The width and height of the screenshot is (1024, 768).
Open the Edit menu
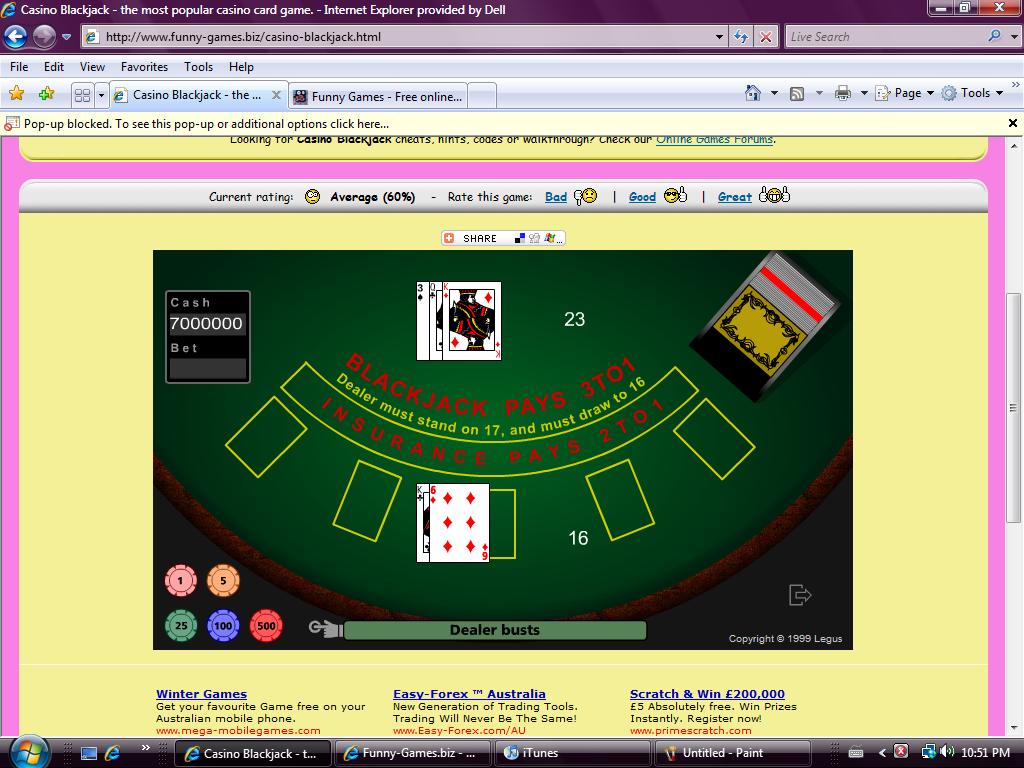54,67
